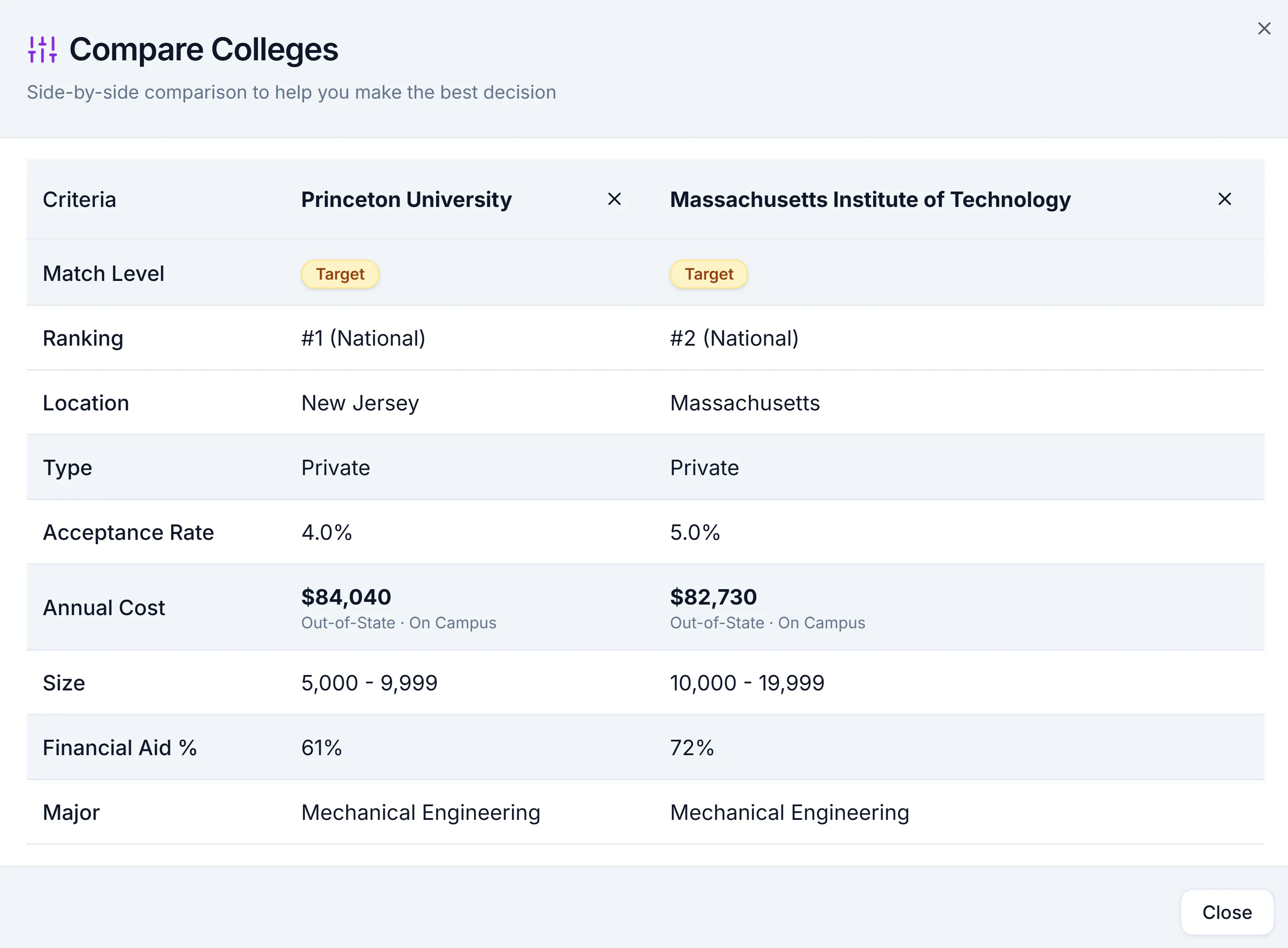This screenshot has width=1288, height=948.
Task: Click the purple sliders Compare icon
Action: pyautogui.click(x=42, y=49)
